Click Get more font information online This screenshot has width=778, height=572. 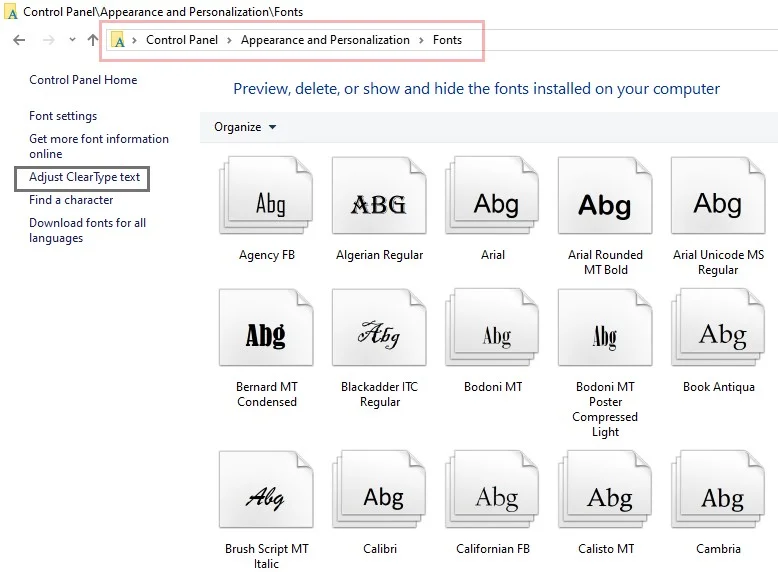click(x=99, y=146)
